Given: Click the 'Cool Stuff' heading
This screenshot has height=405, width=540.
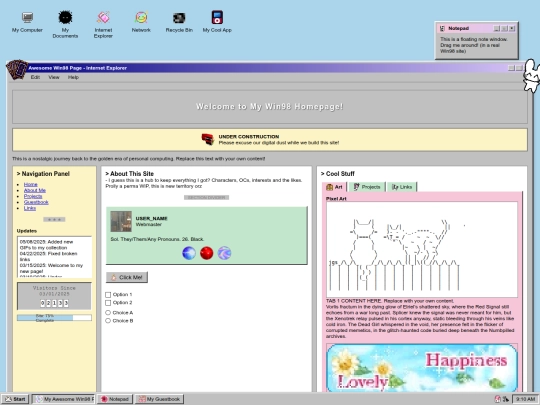Looking at the screenshot, I should coord(338,174).
